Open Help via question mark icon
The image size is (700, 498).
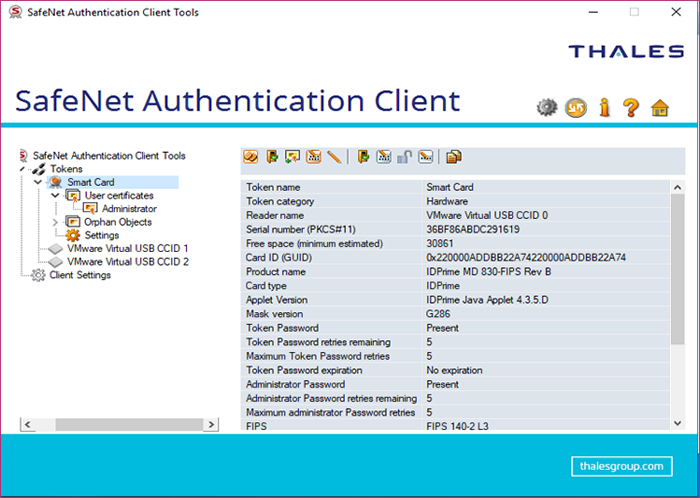pos(631,108)
